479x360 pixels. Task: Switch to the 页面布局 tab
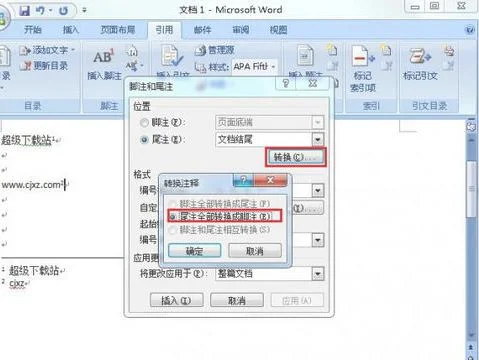point(118,30)
